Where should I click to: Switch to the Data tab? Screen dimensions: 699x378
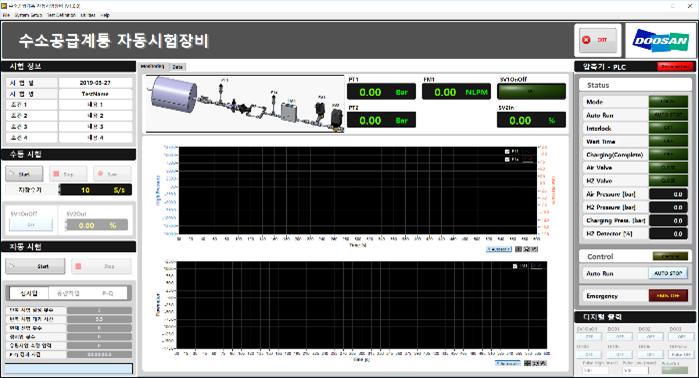coord(177,67)
